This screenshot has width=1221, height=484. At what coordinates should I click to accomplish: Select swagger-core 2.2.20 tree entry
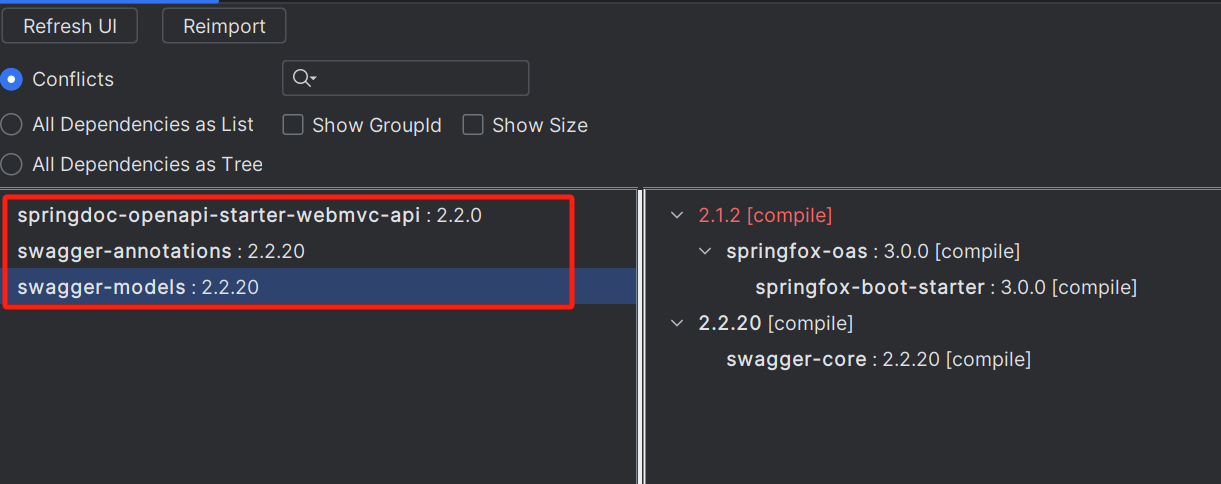click(879, 359)
